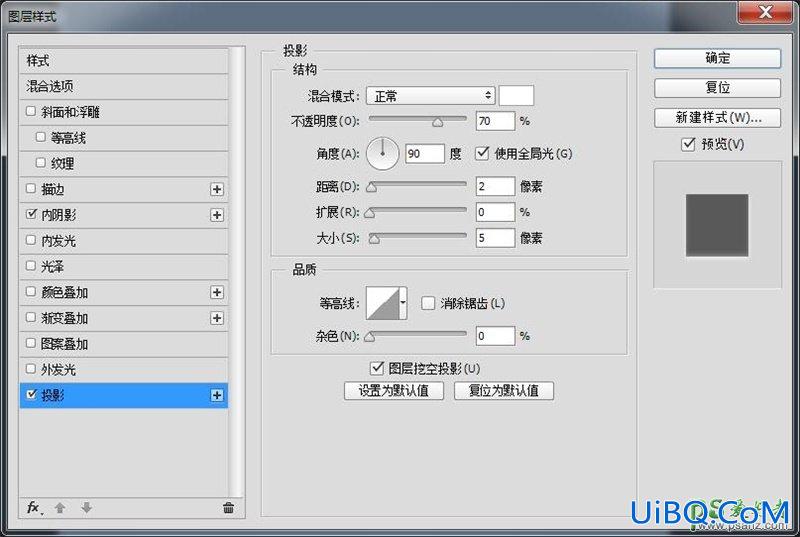800x537 pixels.
Task: Click the 扩展 value field showing 0
Action: click(495, 212)
